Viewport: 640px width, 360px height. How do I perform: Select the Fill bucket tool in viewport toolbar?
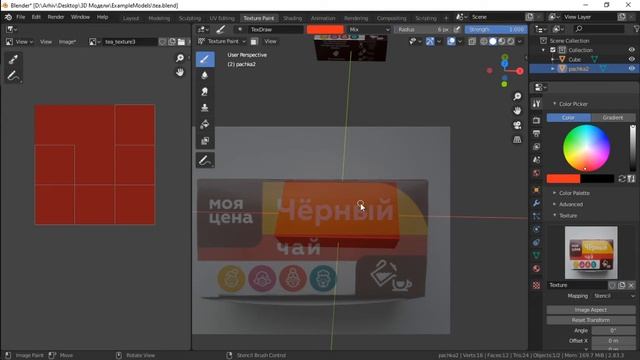(x=205, y=124)
